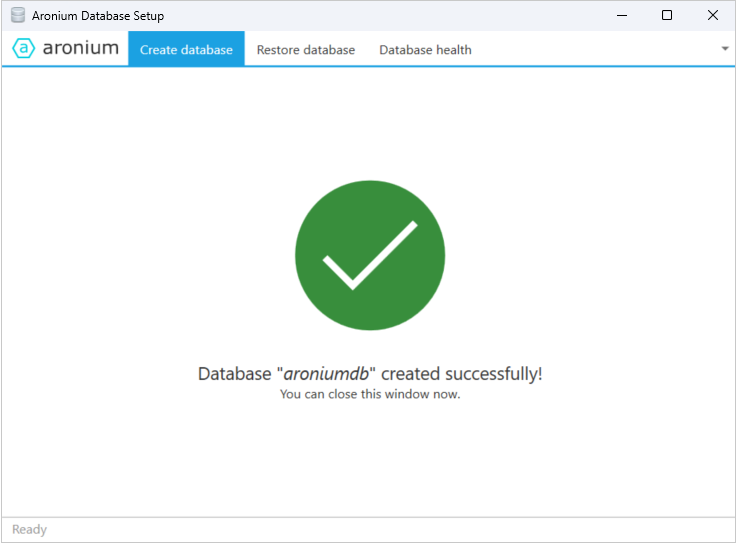Click 'You can close this window now.' text
Screen dimensions: 737x543
pyautogui.click(x=370, y=394)
